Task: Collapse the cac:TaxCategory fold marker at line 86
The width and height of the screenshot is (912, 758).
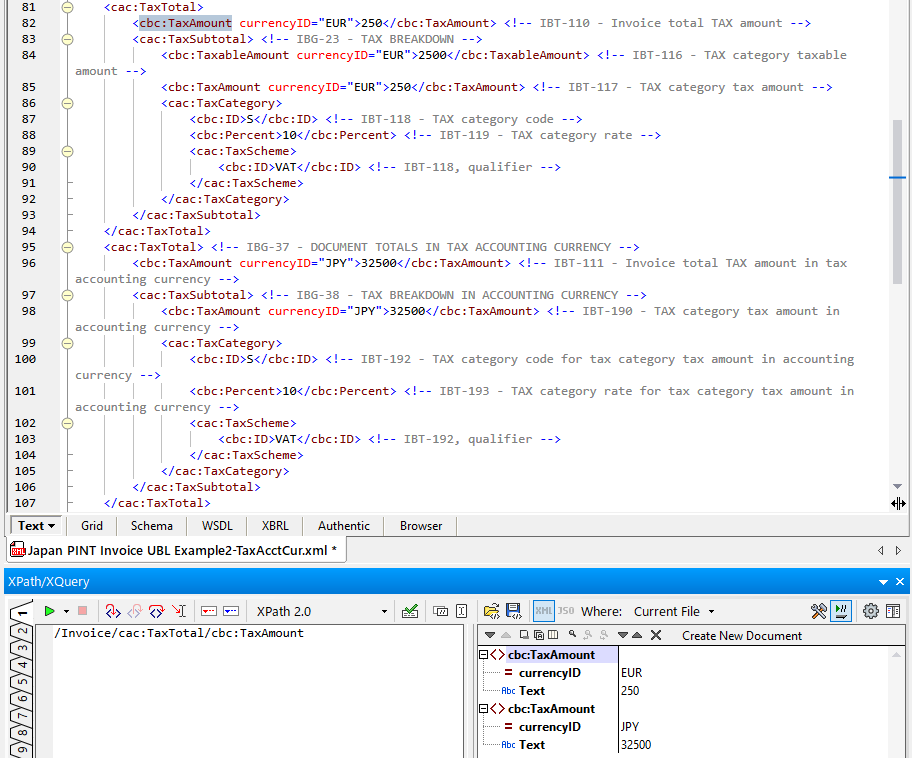Action: (67, 103)
